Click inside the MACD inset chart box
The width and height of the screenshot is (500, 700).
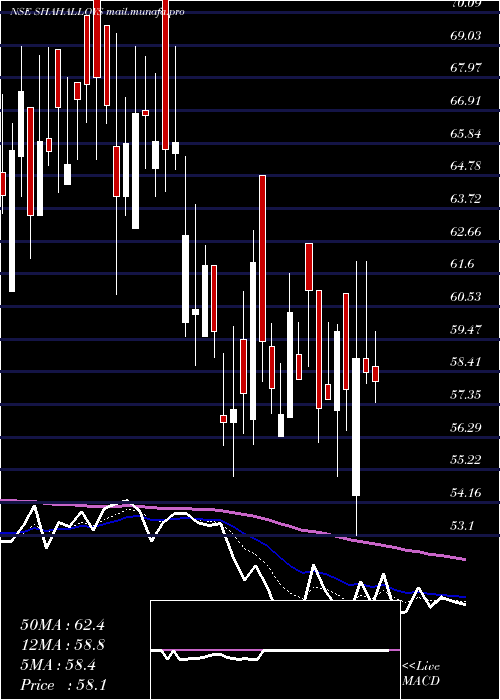coord(275,650)
